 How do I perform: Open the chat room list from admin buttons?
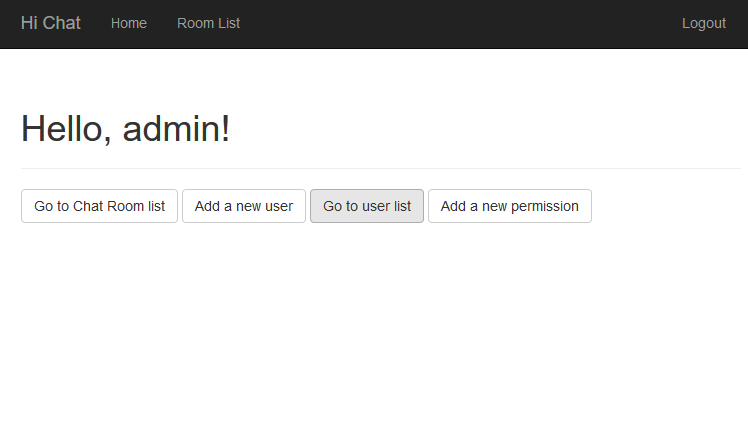click(100, 206)
